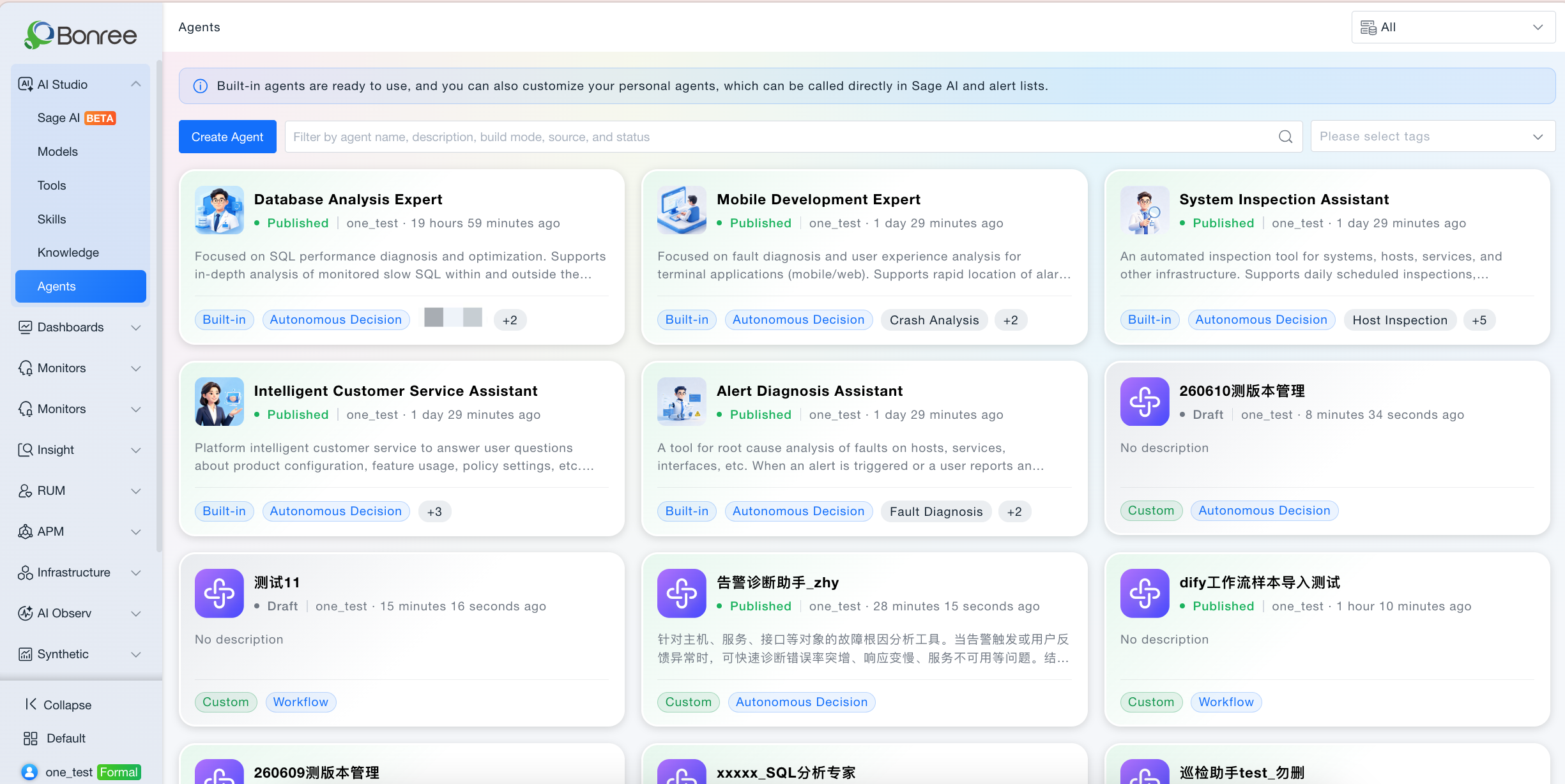Click the info icon in the blue banner
Screen dimensions: 1565x784
pos(201,86)
